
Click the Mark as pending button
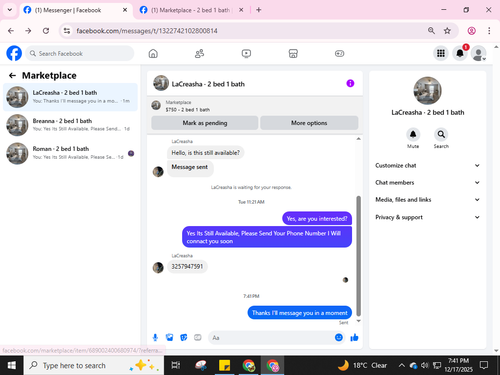coord(205,123)
